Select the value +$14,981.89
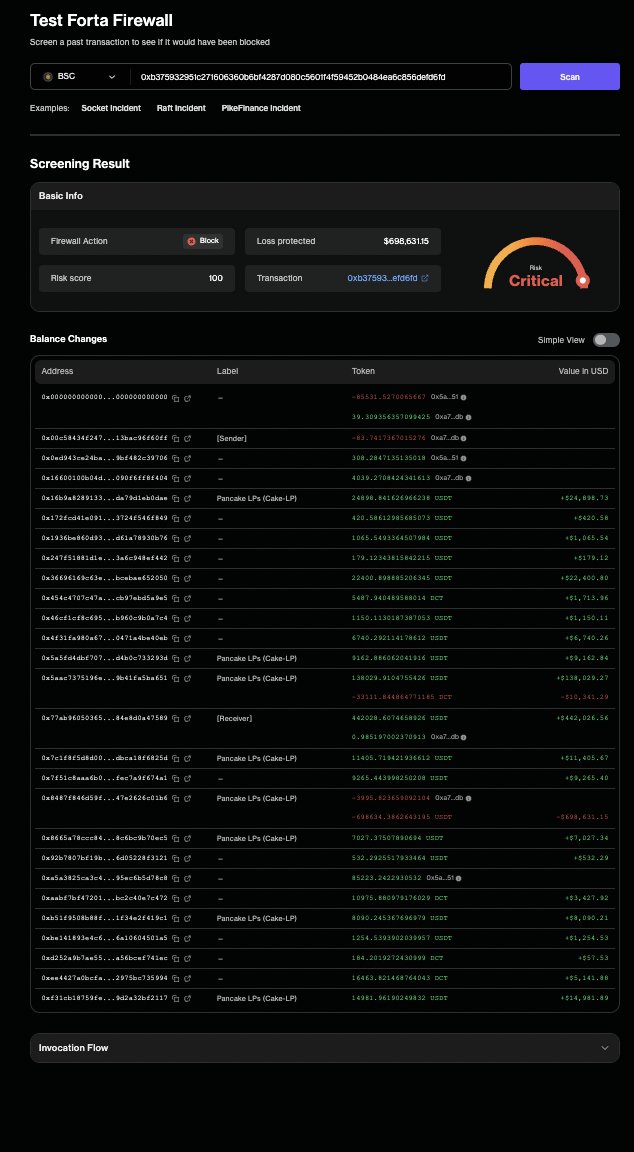The height and width of the screenshot is (1152, 634). pyautogui.click(x=586, y=998)
